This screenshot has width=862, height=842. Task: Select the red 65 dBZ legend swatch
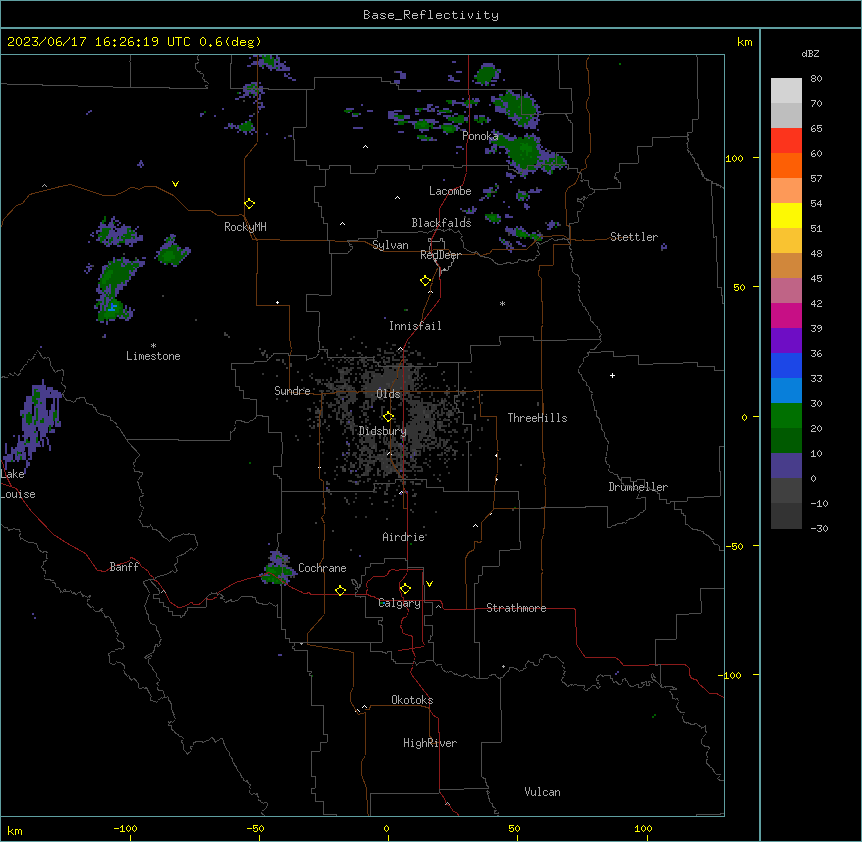(x=786, y=141)
